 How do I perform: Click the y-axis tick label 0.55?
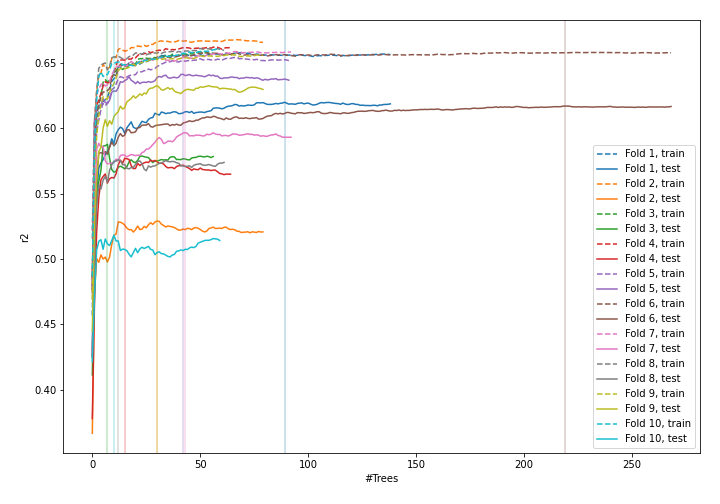tap(45, 194)
